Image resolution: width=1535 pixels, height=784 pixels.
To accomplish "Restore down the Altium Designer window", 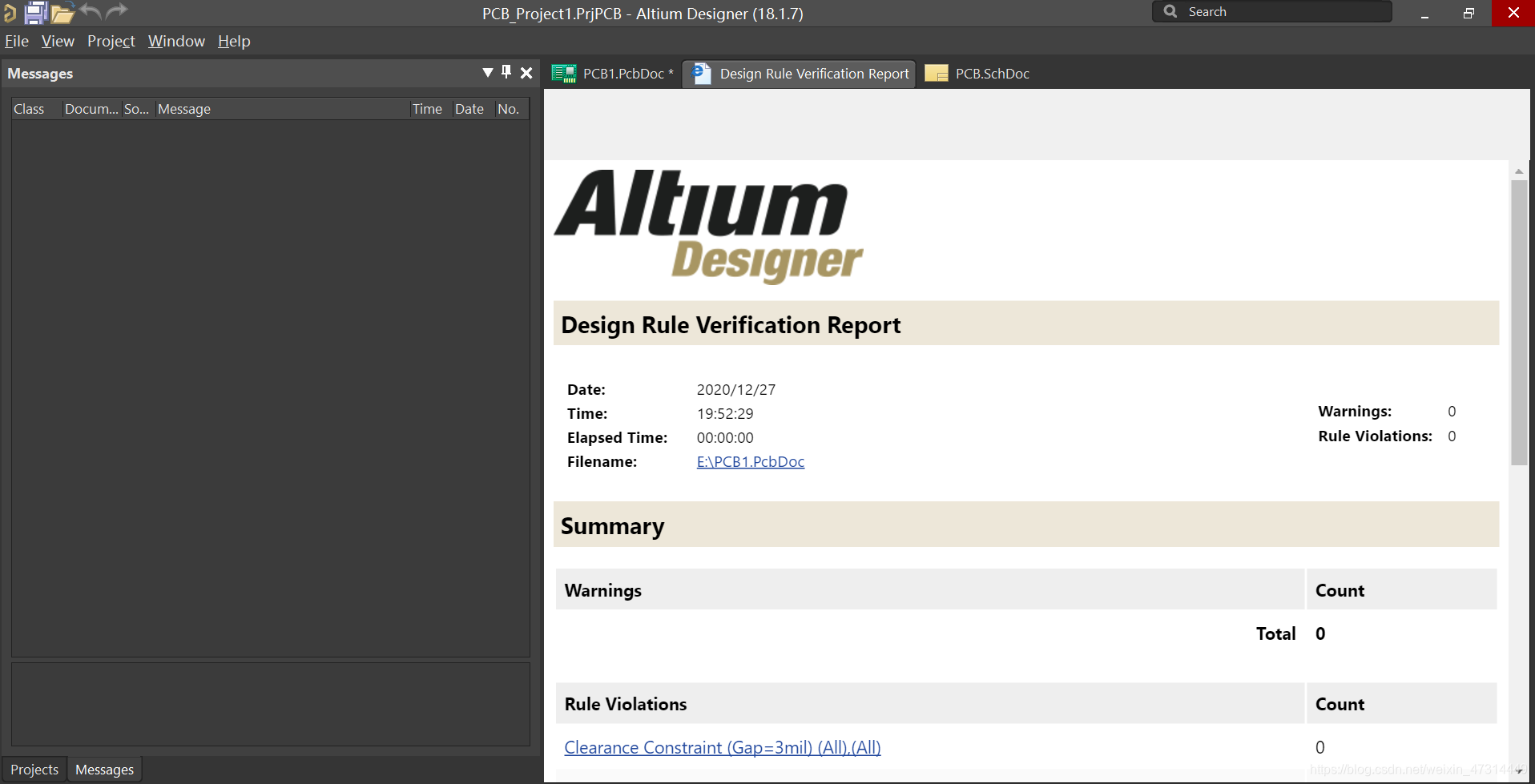I will point(1469,14).
